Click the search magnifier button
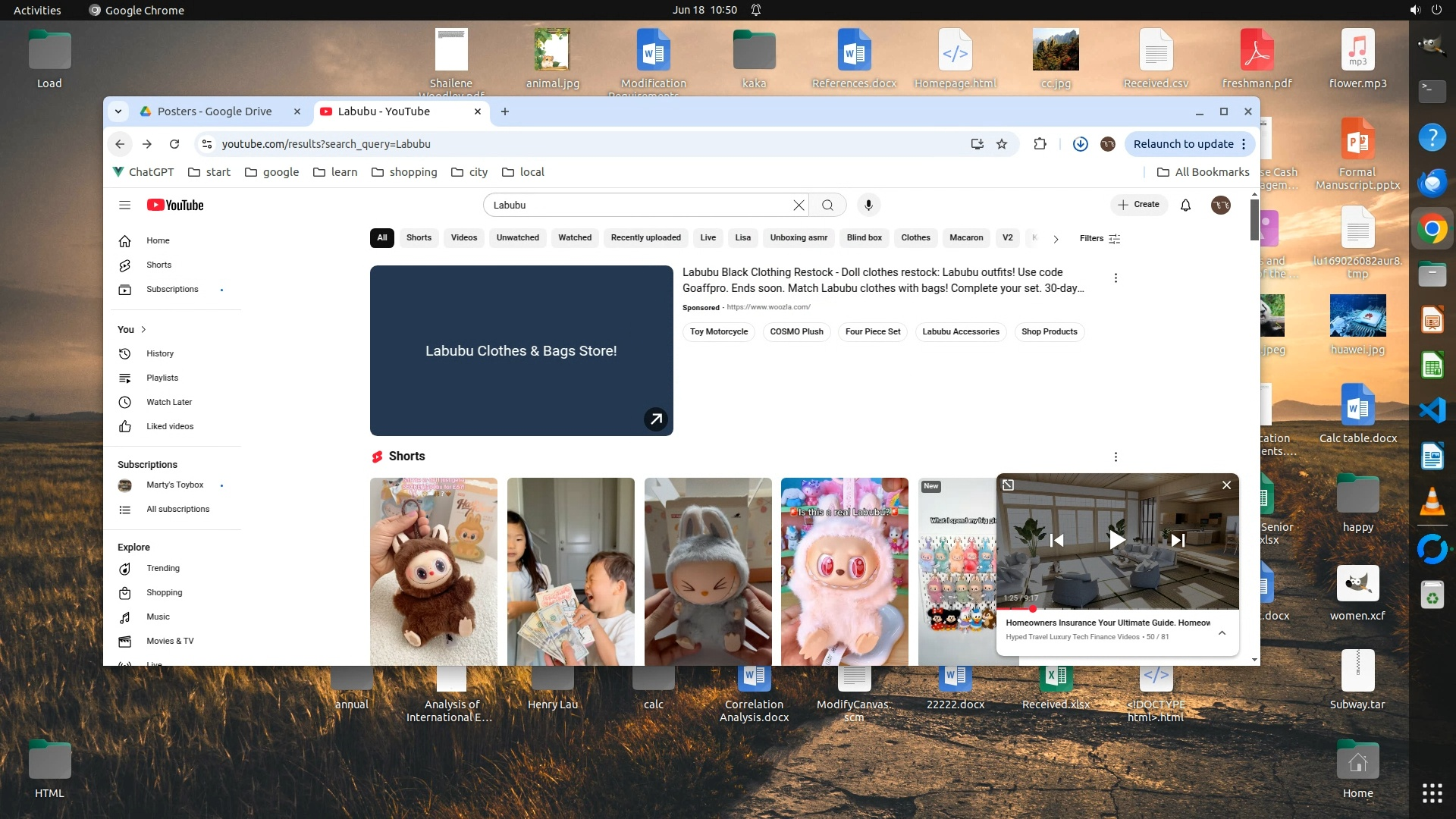This screenshot has height=819, width=1456. click(827, 205)
